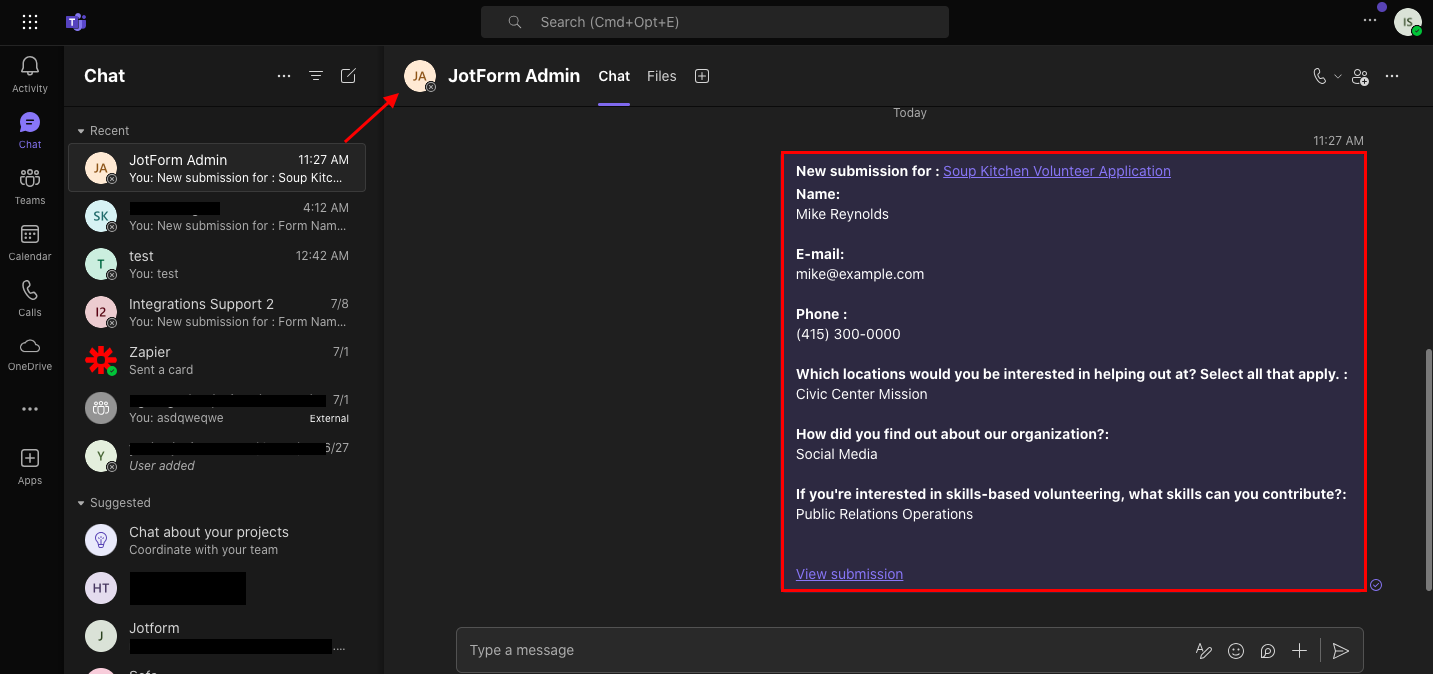The height and width of the screenshot is (674, 1433).
Task: Click the message seen status icon
Action: [1376, 585]
